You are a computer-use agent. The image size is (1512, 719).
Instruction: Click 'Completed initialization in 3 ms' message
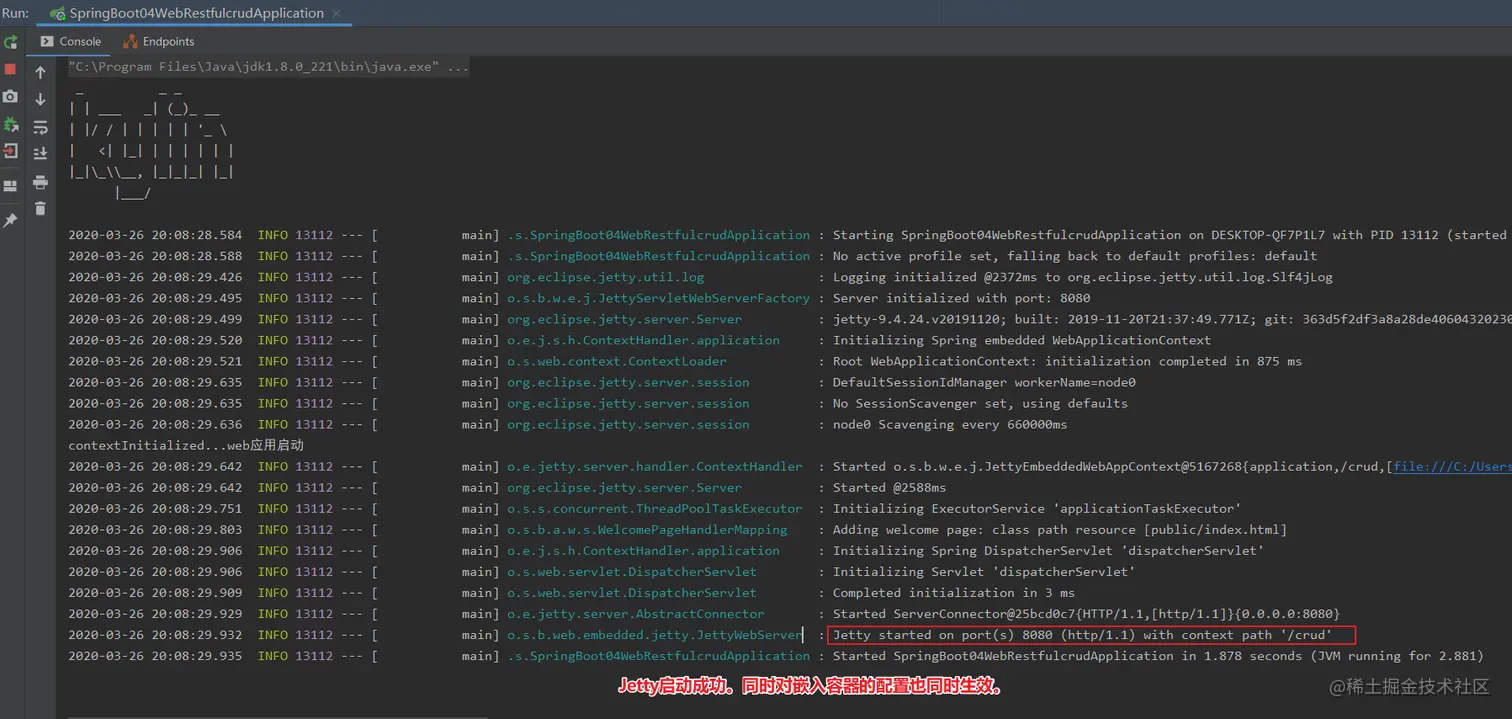point(954,593)
